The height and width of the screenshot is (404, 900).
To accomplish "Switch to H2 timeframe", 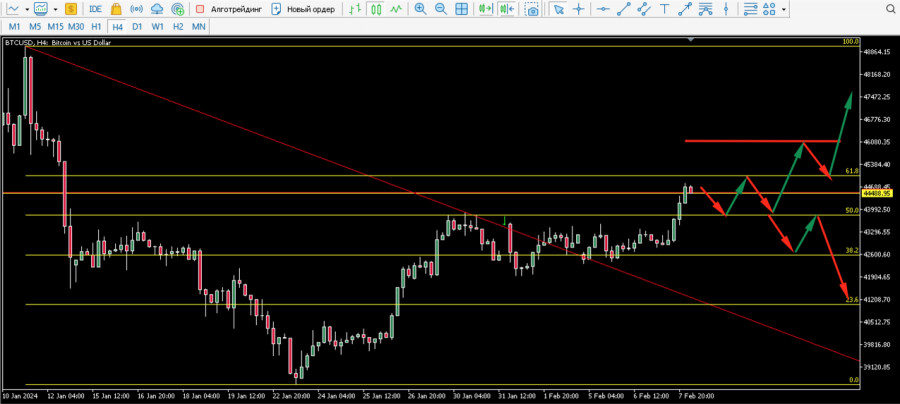I will [x=178, y=26].
